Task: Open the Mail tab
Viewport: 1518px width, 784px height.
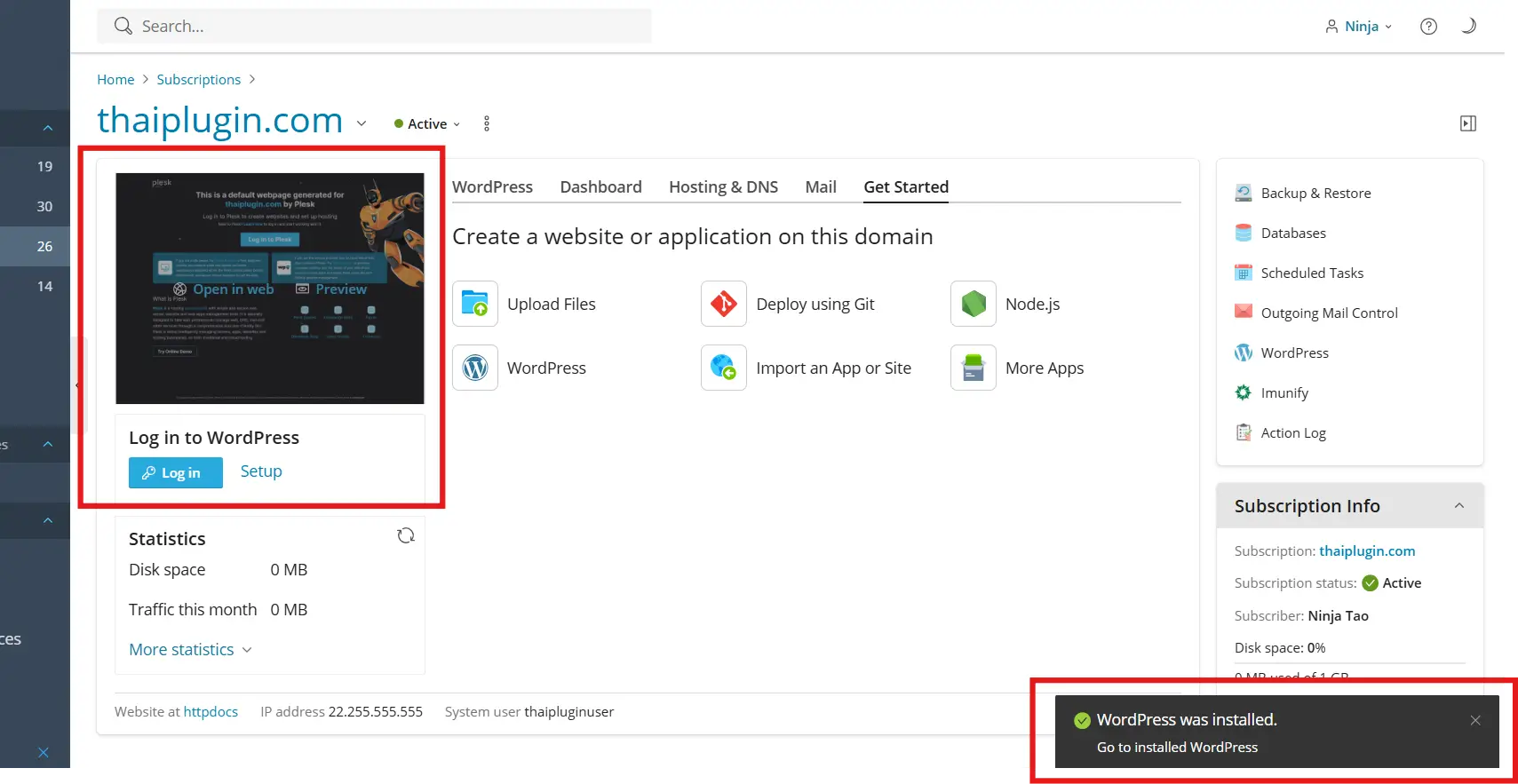Action: point(821,187)
